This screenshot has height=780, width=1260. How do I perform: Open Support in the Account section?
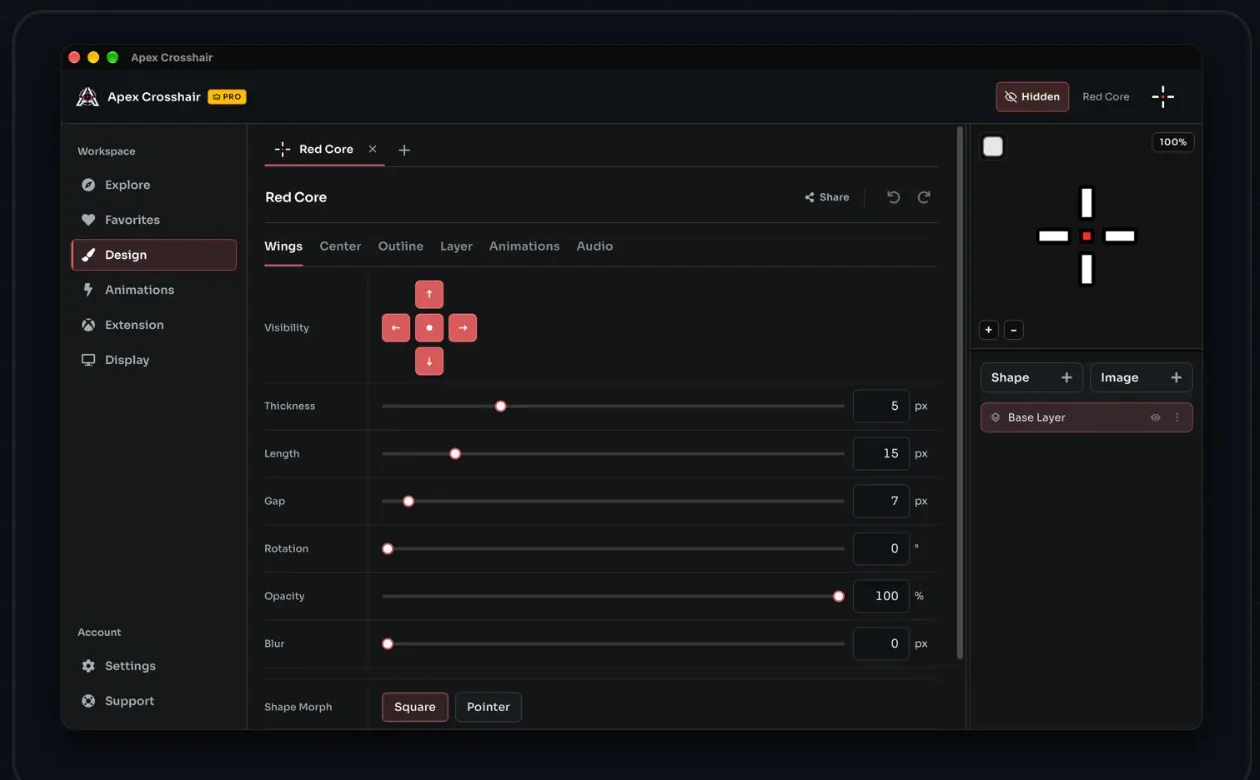tap(154, 701)
